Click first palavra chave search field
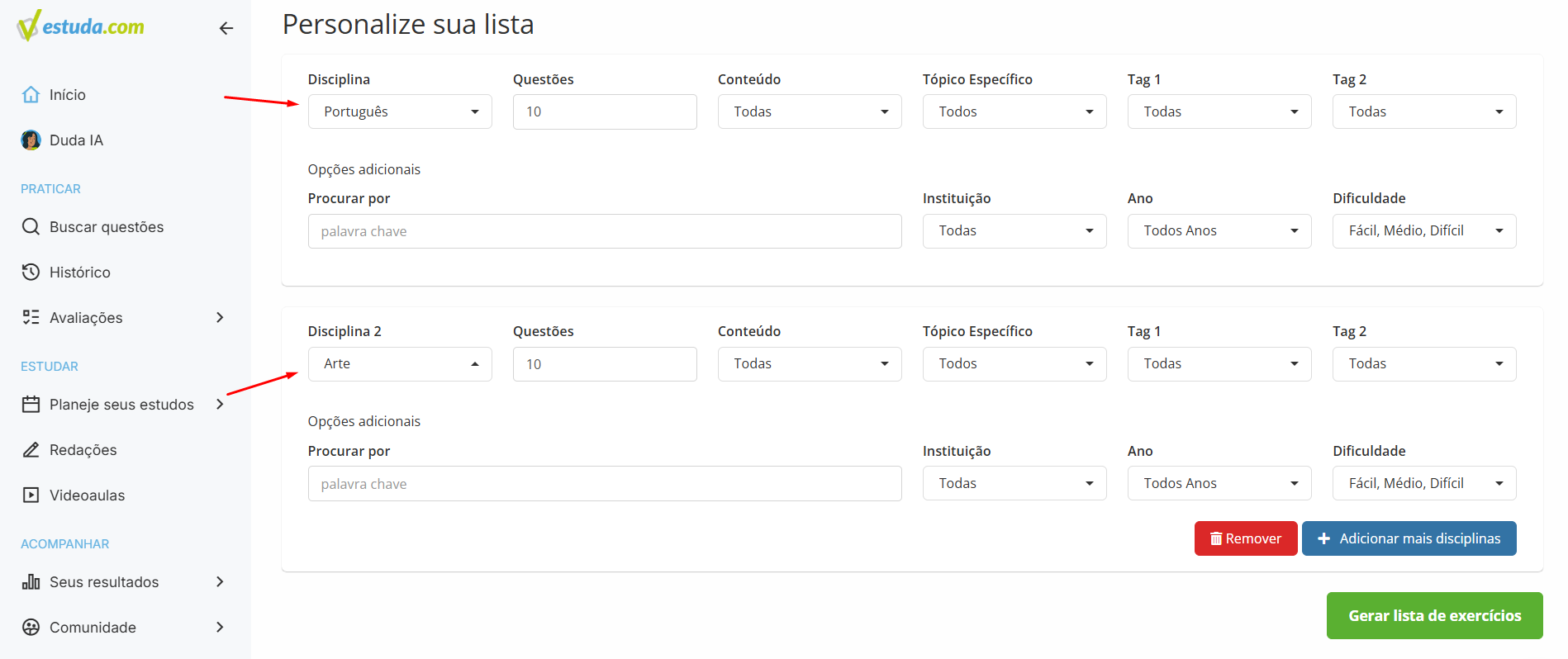1568x659 pixels. click(x=605, y=231)
